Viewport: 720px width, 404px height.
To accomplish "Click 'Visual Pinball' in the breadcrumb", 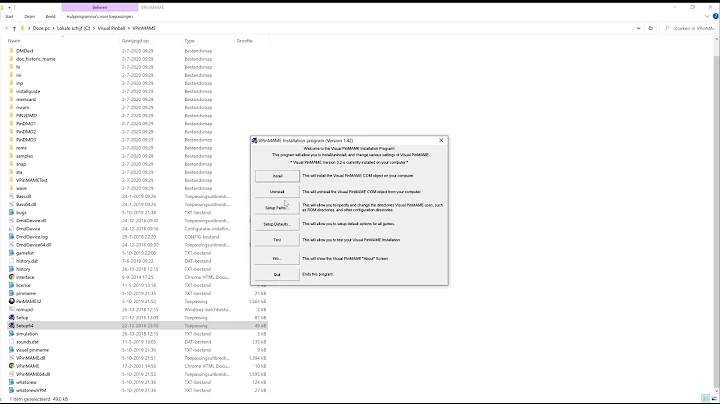I will [x=111, y=28].
